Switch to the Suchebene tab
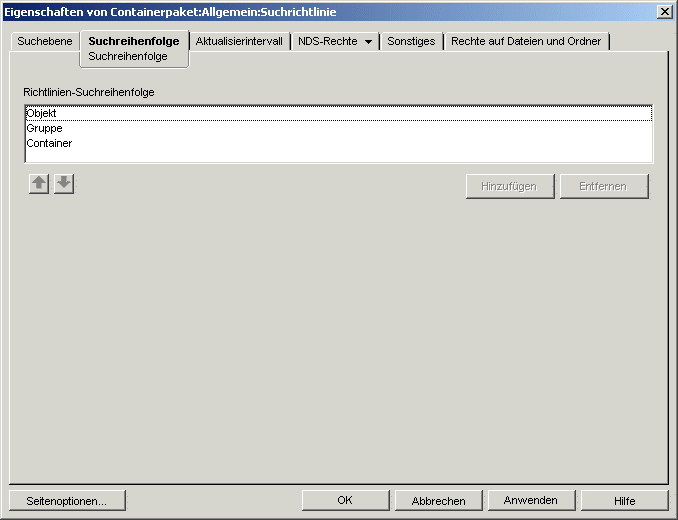Screen dimensions: 678x520 point(45,42)
